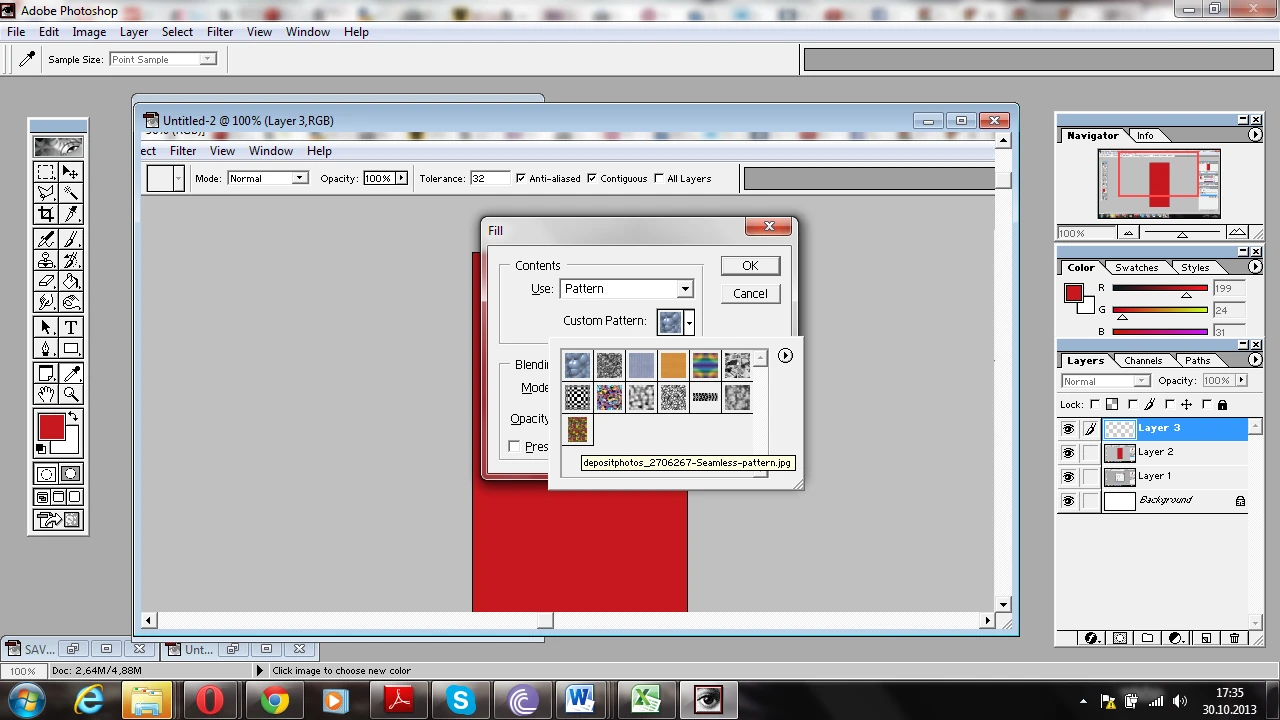The image size is (1280, 720).
Task: Choose the orange pattern thumbnail
Action: click(673, 366)
